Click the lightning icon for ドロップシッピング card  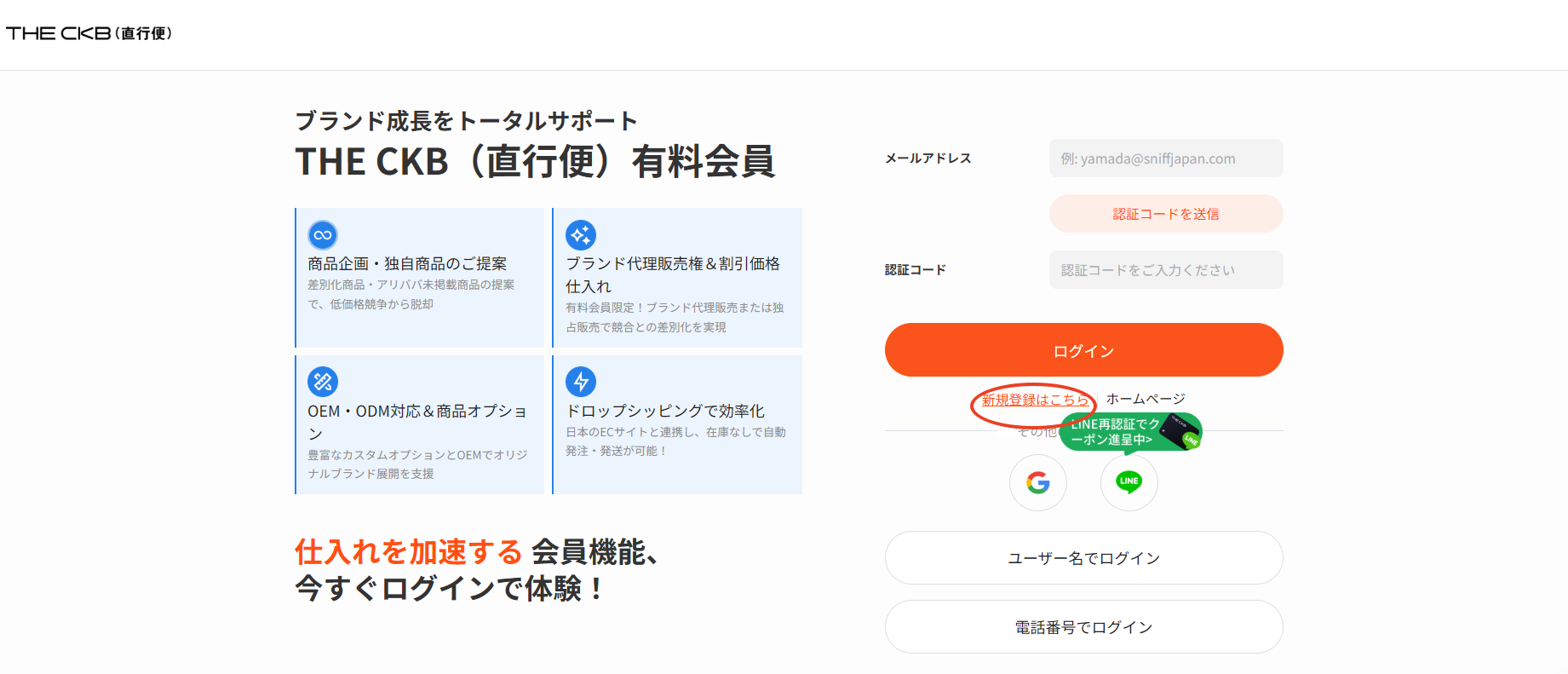(581, 382)
